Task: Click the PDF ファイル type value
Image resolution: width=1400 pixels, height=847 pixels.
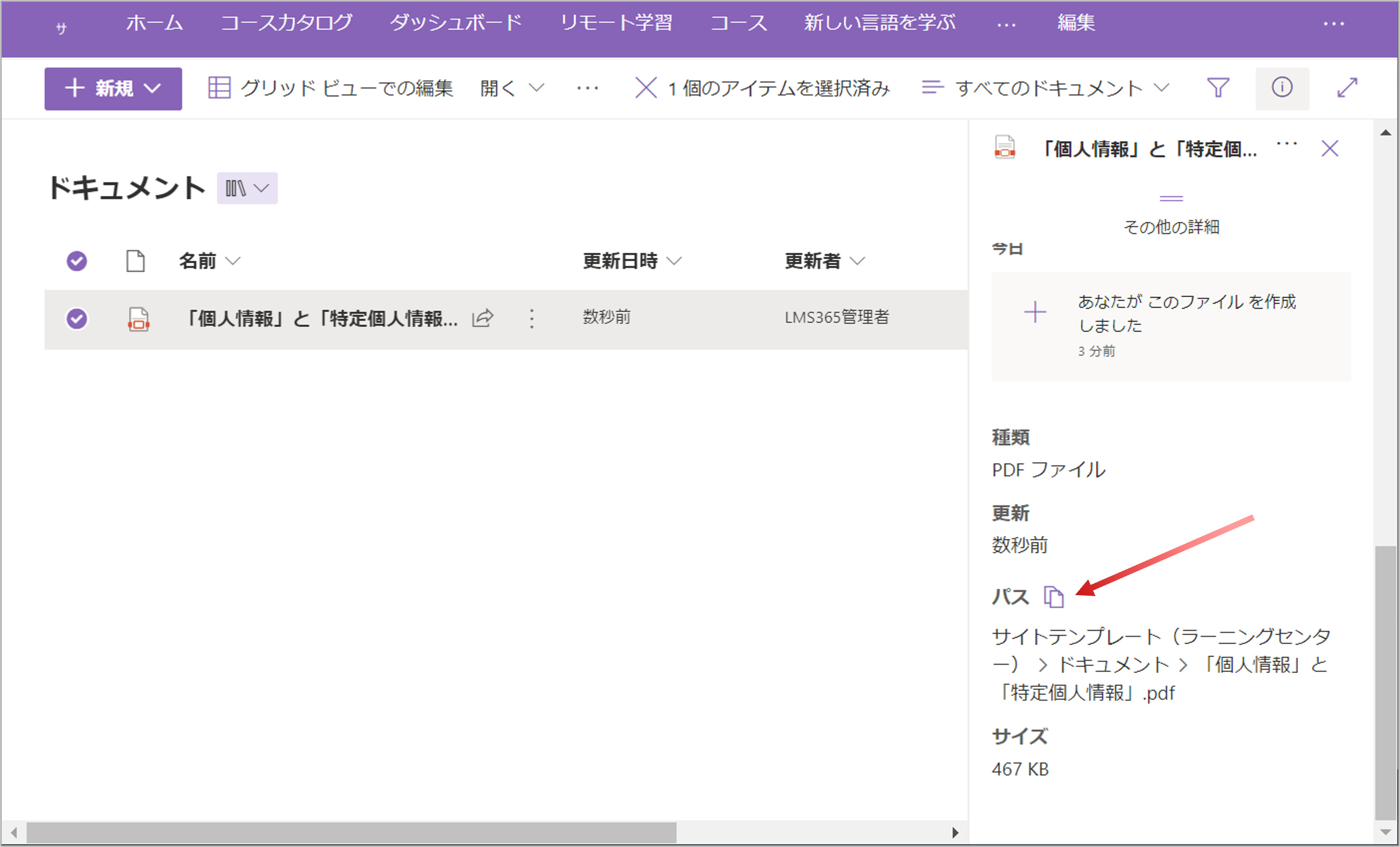Action: coord(1048,470)
